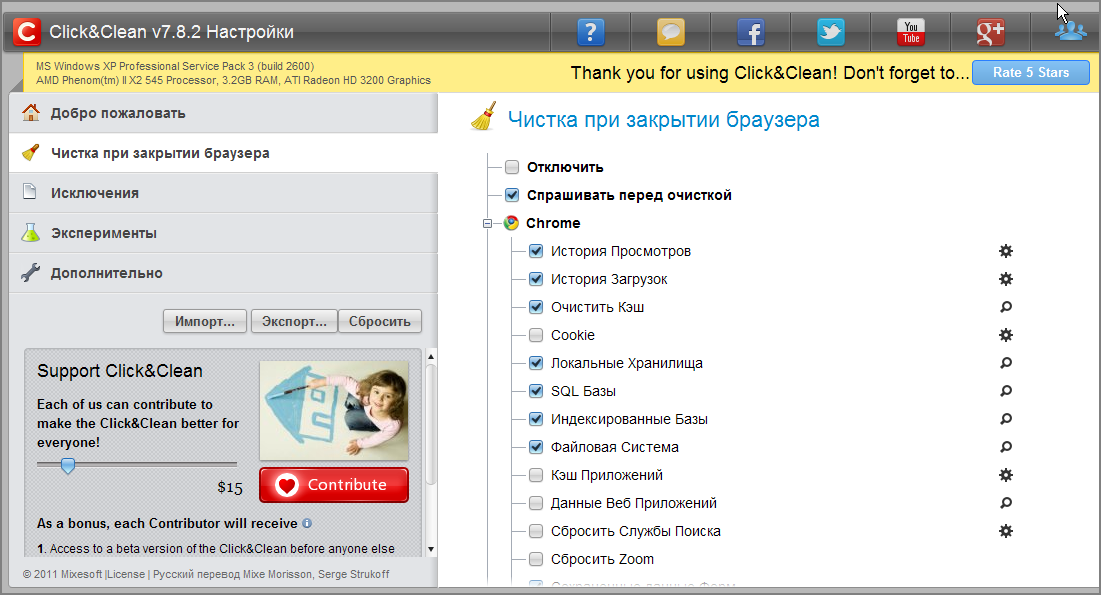Click the community people icon

[1070, 31]
